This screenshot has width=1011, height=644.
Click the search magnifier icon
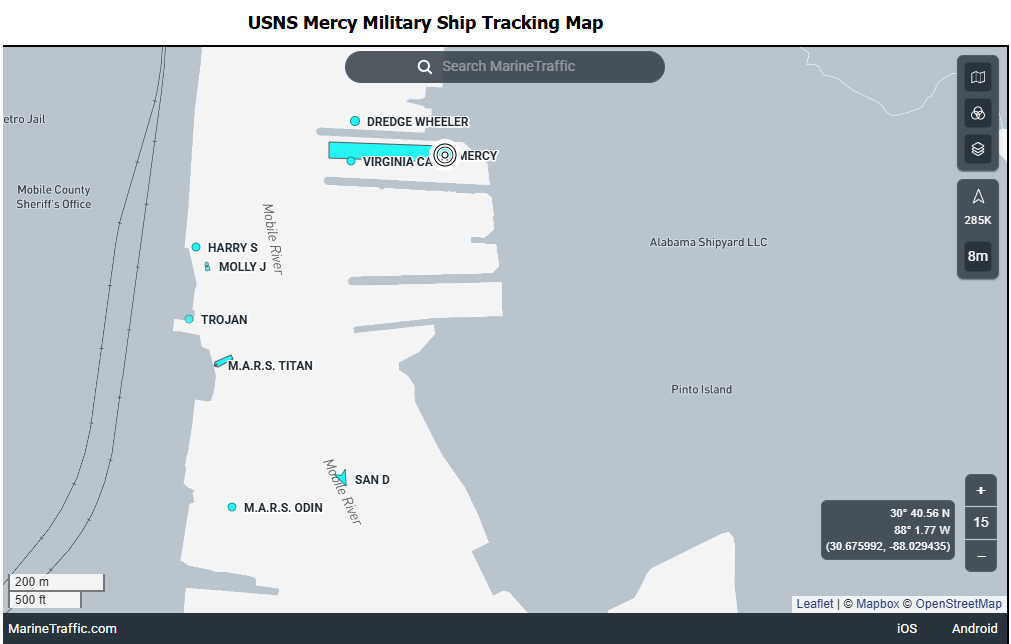pos(425,67)
